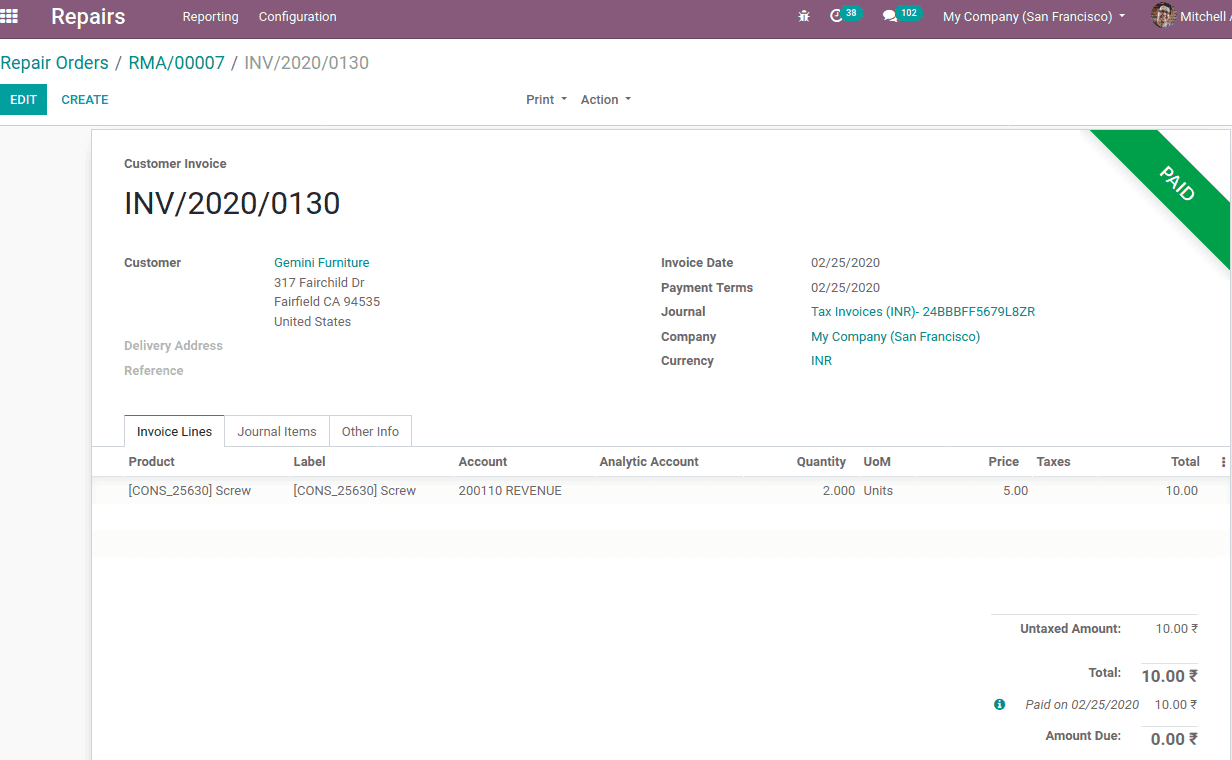Open the apps grid menu icon
Viewport: 1232px width, 760px height.
tap(9, 16)
